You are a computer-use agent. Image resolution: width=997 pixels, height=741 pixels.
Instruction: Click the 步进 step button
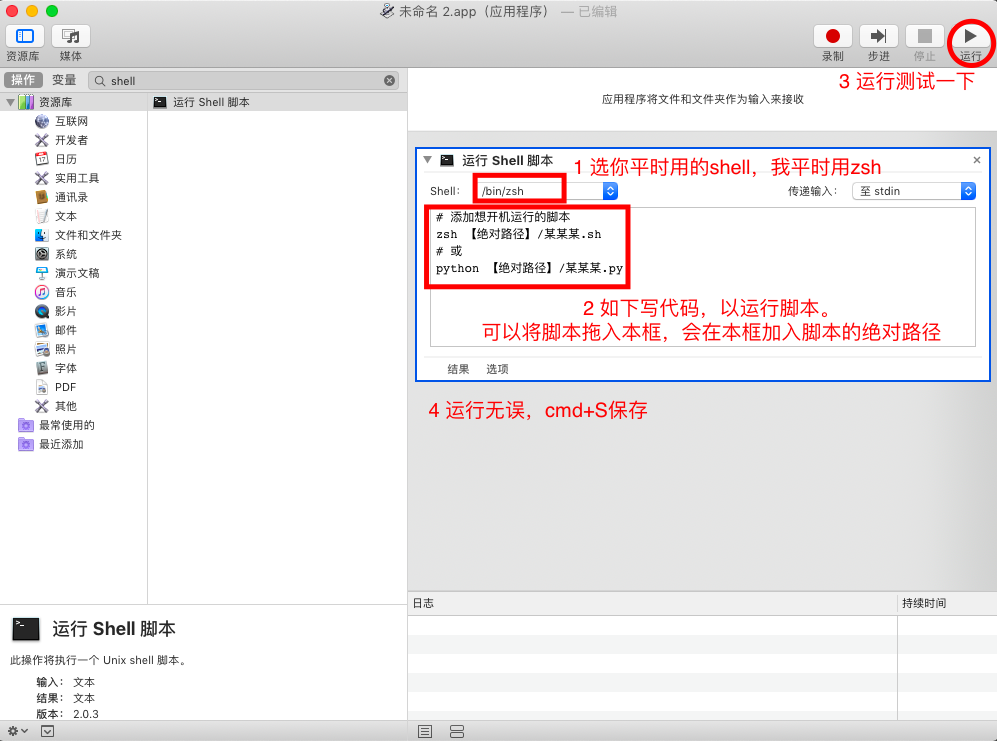[x=878, y=37]
